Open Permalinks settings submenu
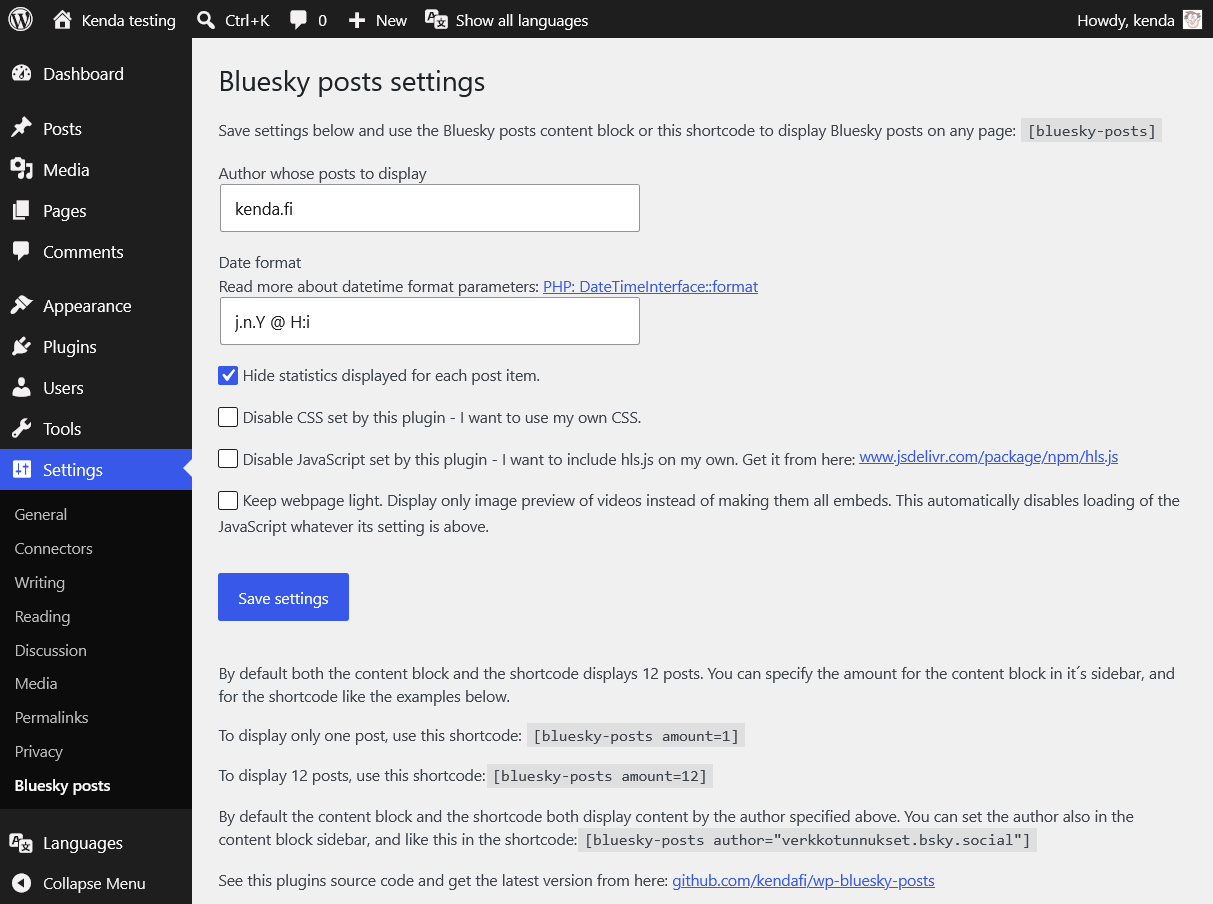The image size is (1213, 904). tap(51, 717)
